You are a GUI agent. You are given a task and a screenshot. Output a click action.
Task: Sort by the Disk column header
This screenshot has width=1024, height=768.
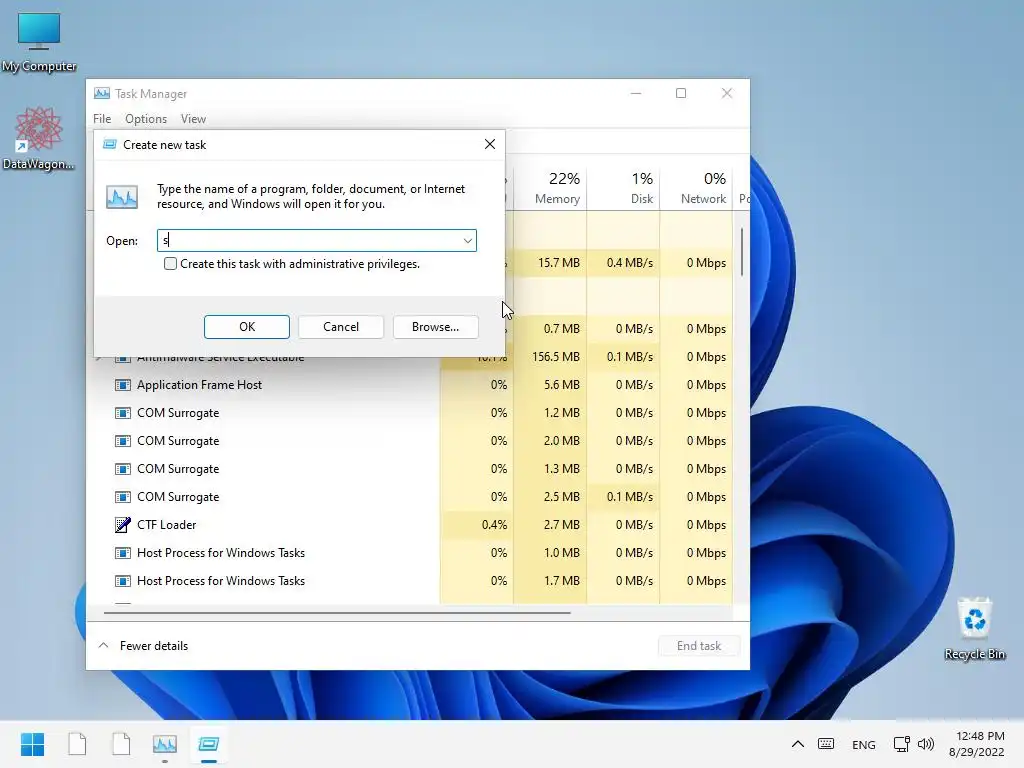624,187
